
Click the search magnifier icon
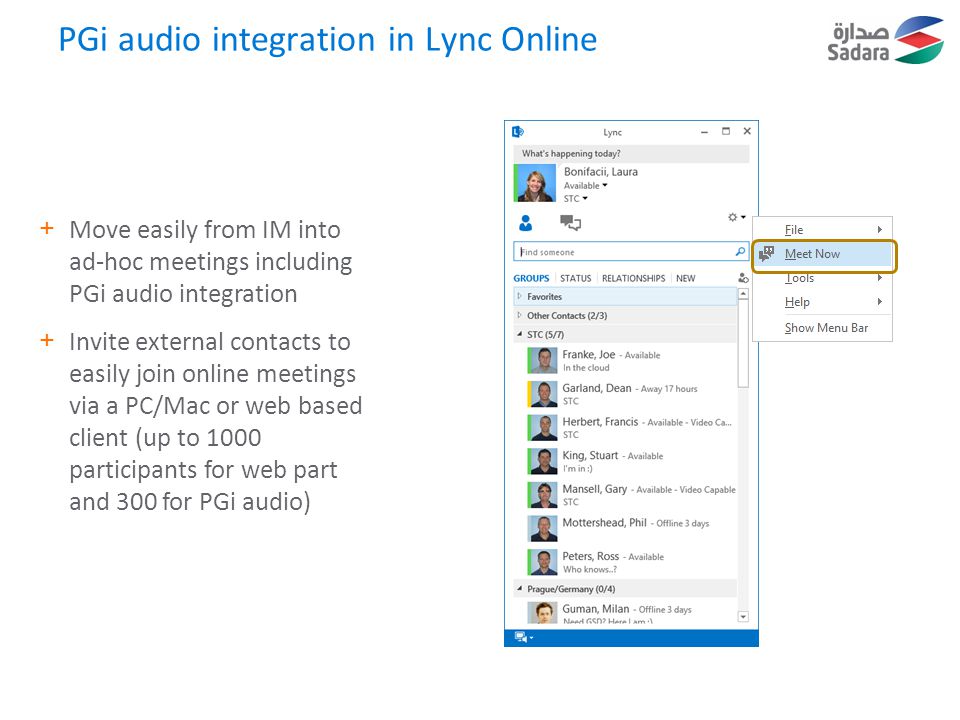[740, 252]
